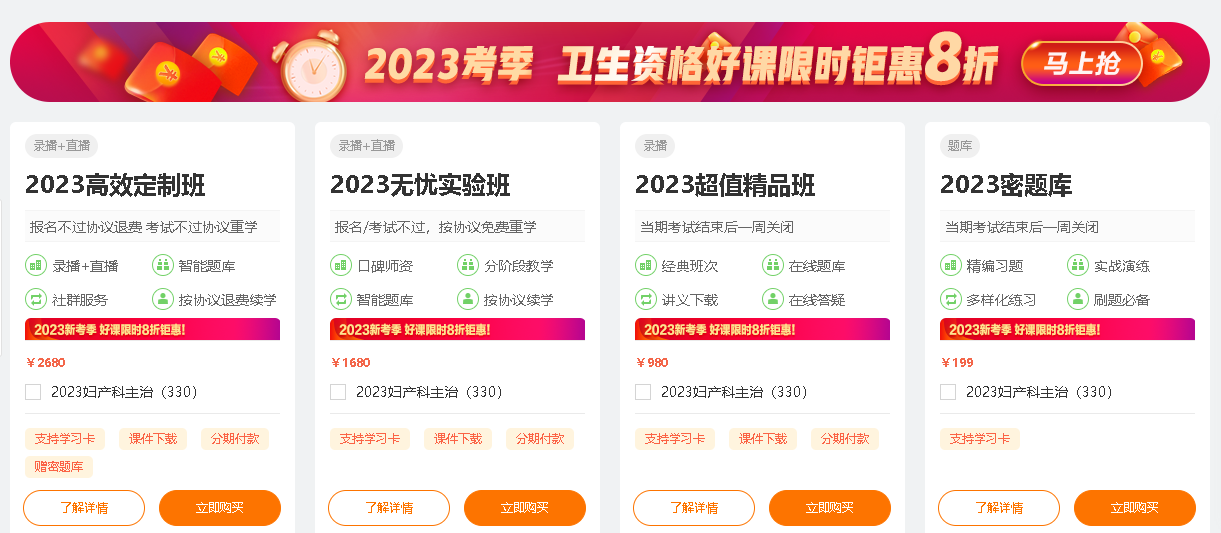Click the 社群服务 feature icon
1221x533 pixels.
[x=36, y=299]
